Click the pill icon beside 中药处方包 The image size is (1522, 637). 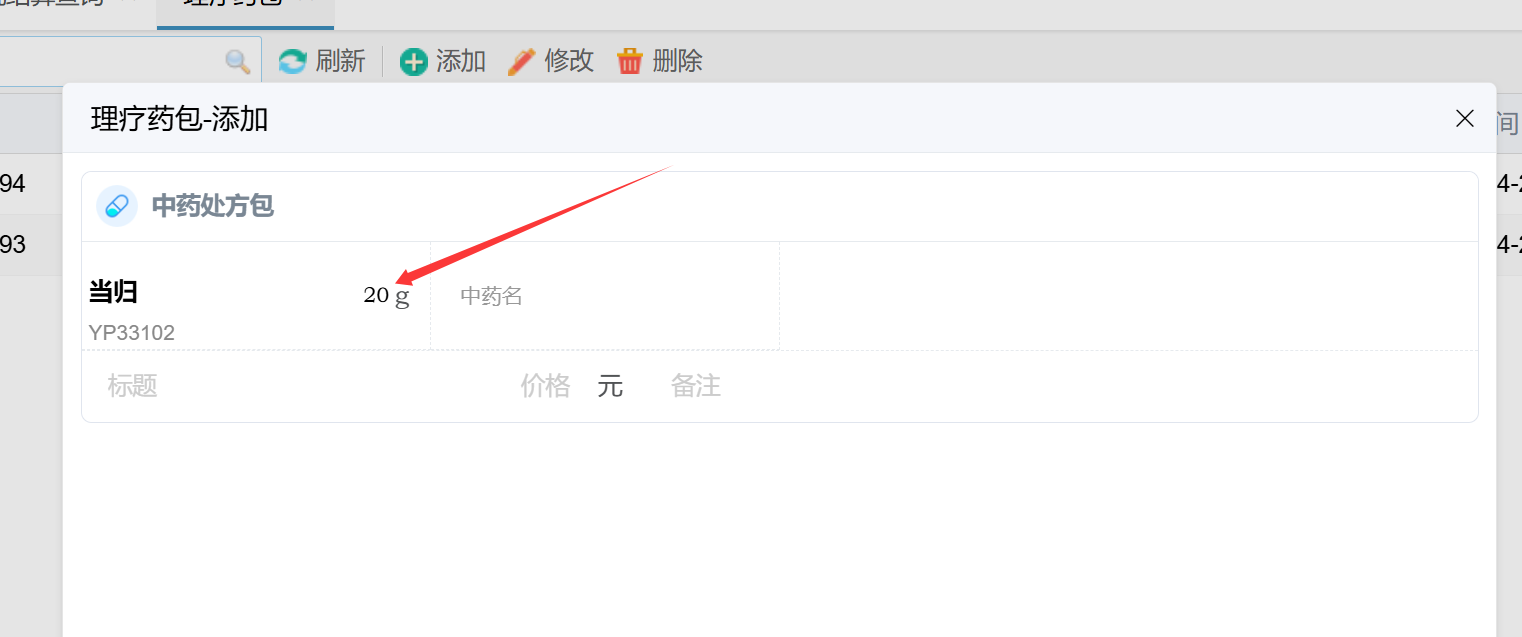pos(117,206)
